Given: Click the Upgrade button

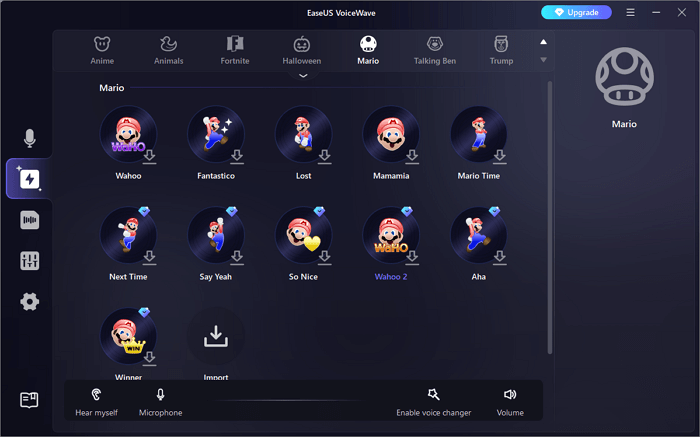Looking at the screenshot, I should [x=576, y=12].
